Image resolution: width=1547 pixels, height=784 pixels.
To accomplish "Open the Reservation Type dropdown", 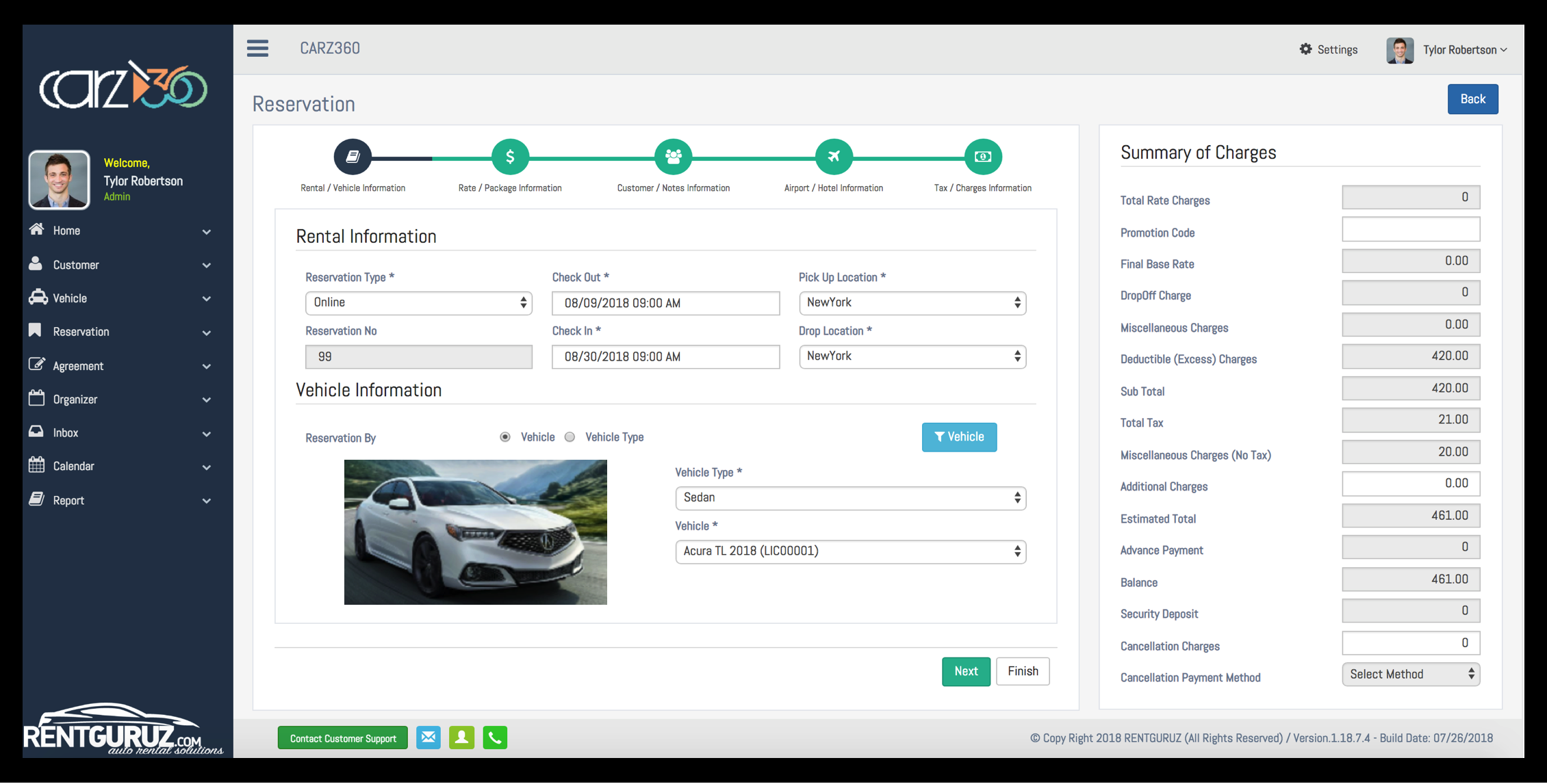I will pos(418,303).
